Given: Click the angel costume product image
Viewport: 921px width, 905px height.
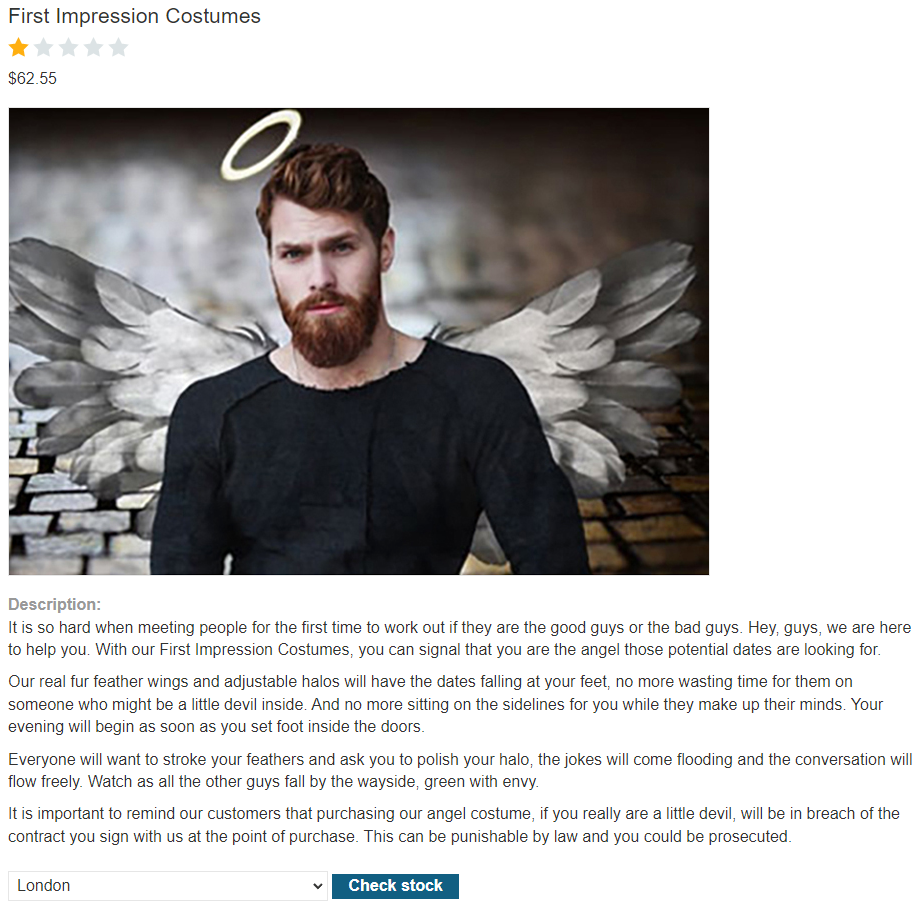Looking at the screenshot, I should (x=359, y=341).
